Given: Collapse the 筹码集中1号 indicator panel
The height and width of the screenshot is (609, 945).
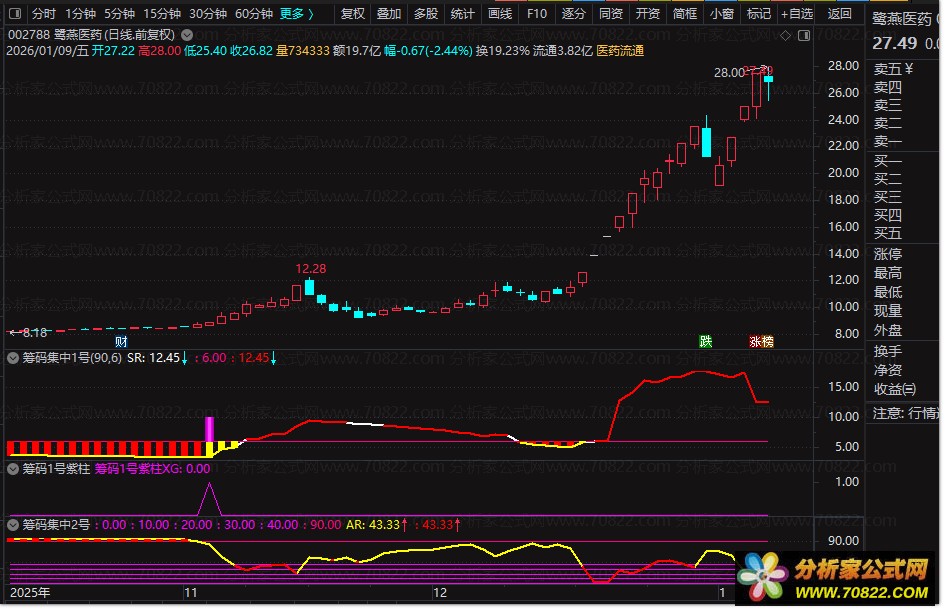Looking at the screenshot, I should point(13,358).
